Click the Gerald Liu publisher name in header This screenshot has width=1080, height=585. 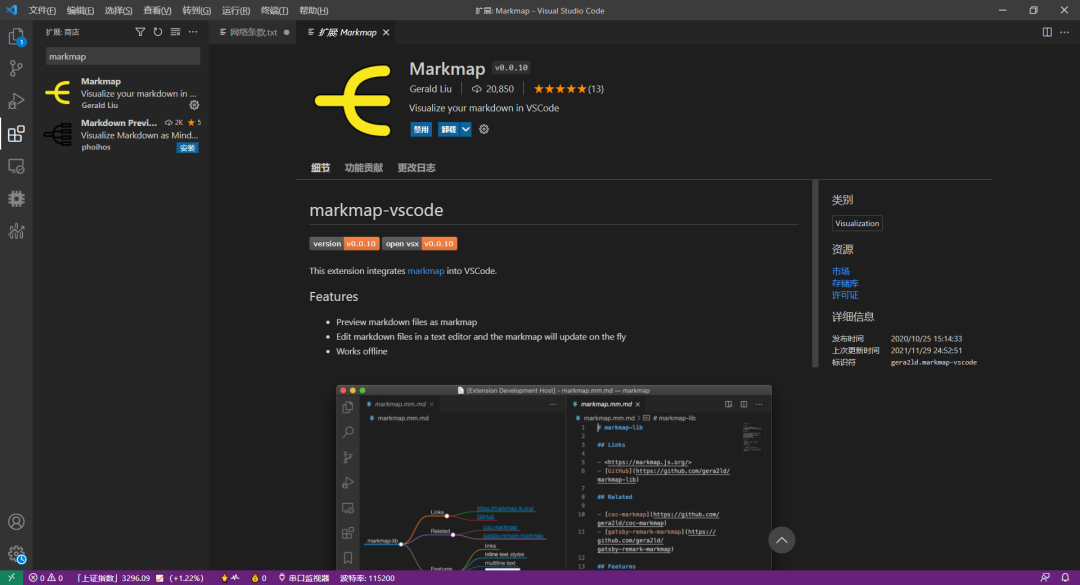coord(430,89)
